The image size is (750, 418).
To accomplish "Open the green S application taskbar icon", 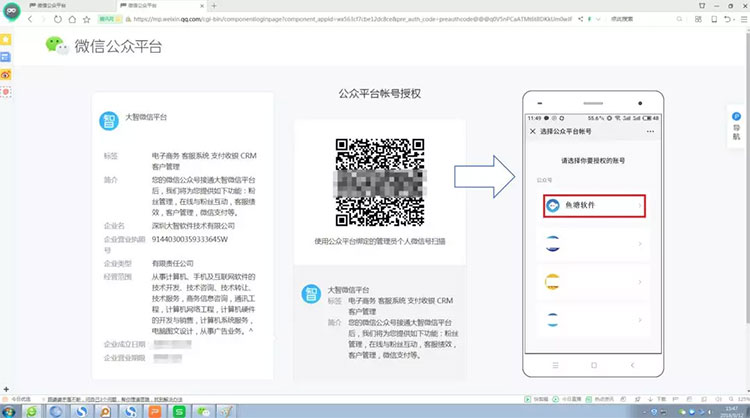I will [179, 411].
